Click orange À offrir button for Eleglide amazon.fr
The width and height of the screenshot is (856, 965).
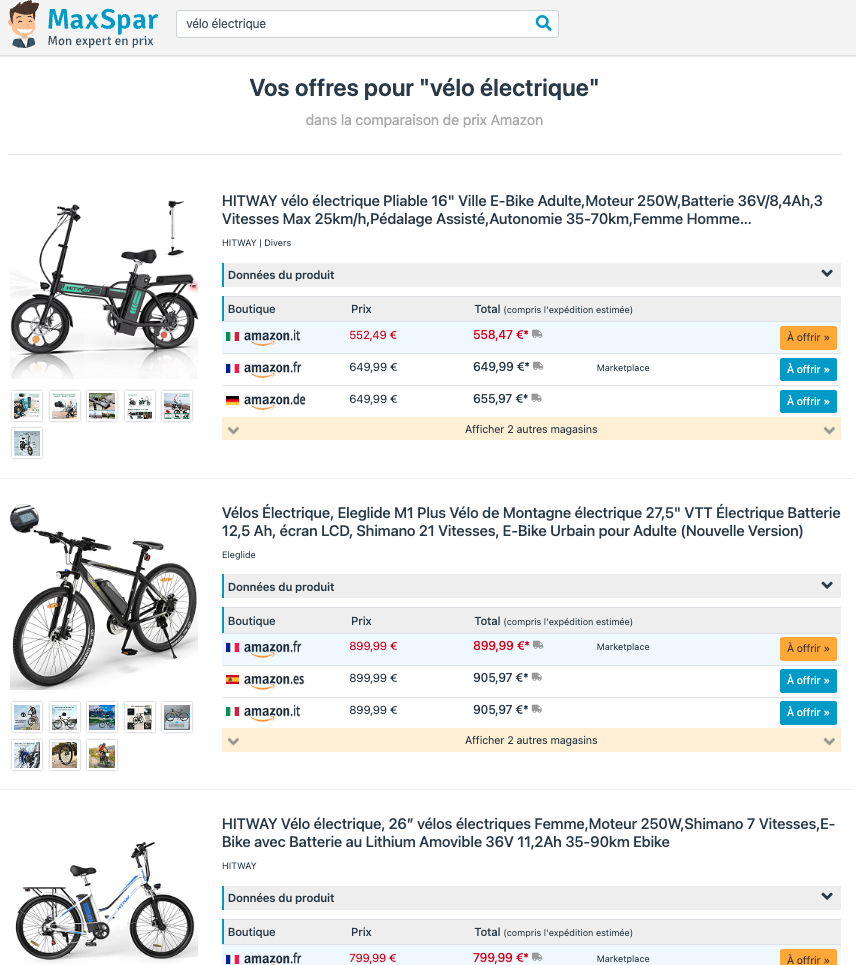(x=808, y=649)
